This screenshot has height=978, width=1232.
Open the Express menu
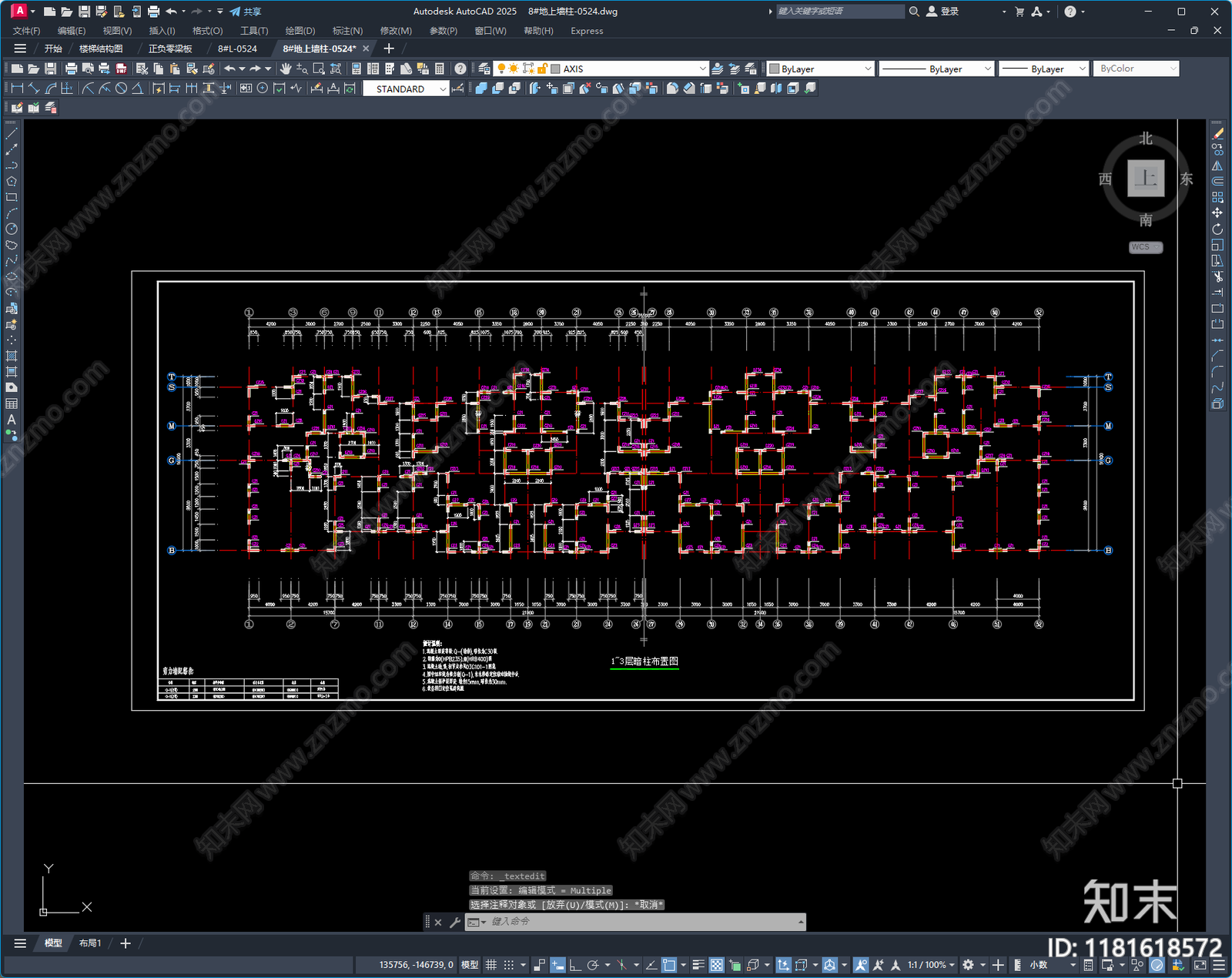pos(587,31)
